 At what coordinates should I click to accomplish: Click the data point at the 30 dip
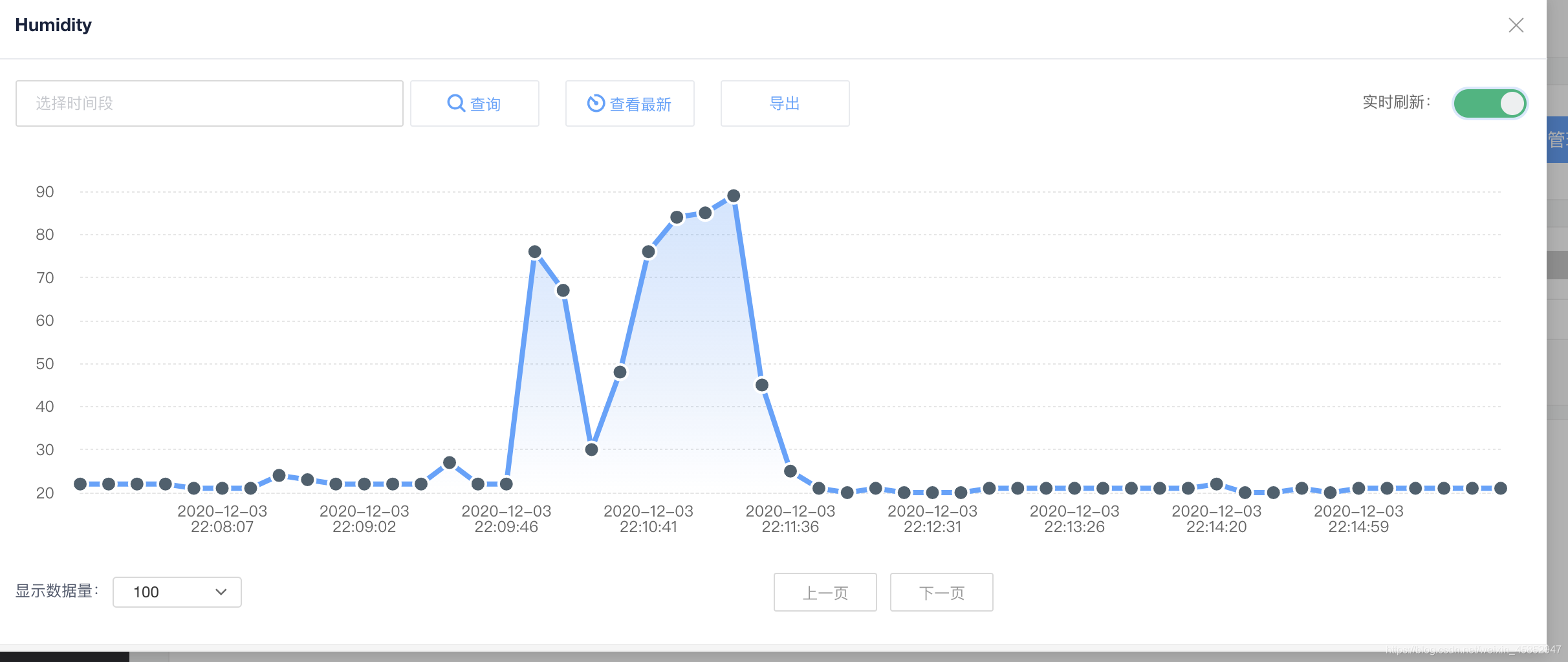point(591,449)
